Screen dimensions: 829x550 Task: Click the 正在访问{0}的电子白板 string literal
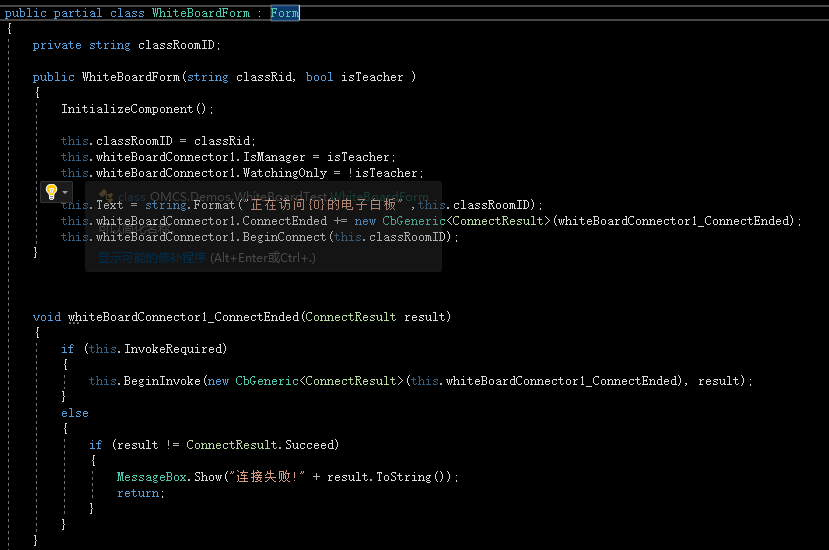pyautogui.click(x=326, y=205)
